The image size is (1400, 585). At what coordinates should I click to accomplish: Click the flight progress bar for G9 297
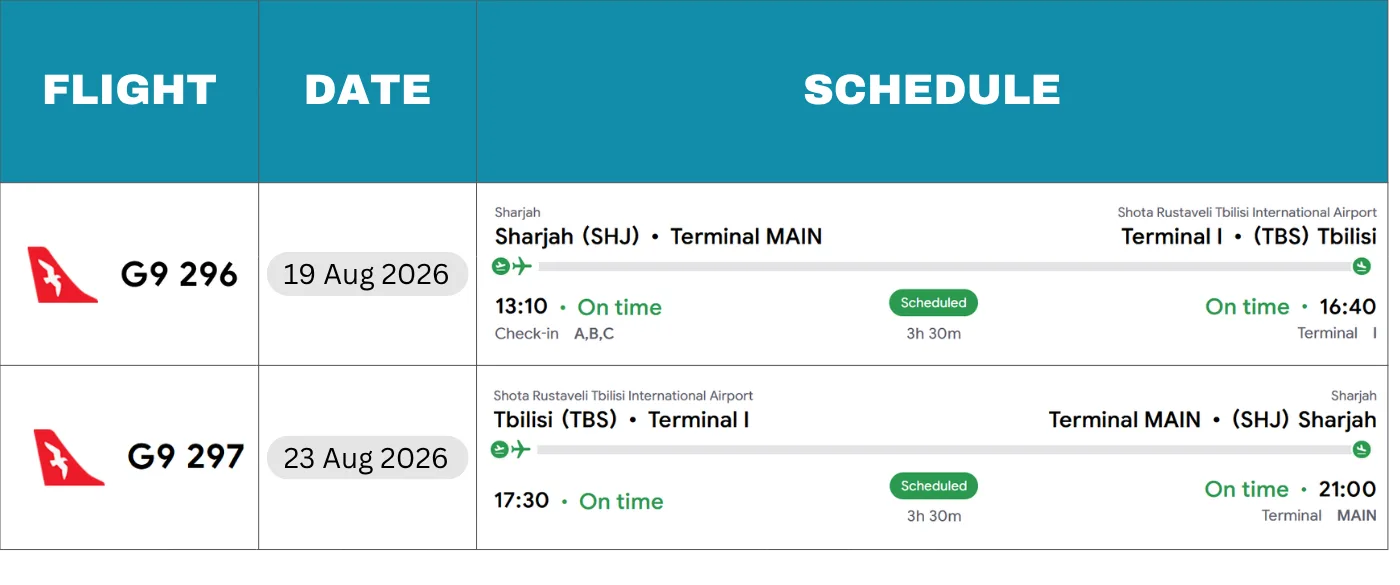pyautogui.click(x=943, y=450)
